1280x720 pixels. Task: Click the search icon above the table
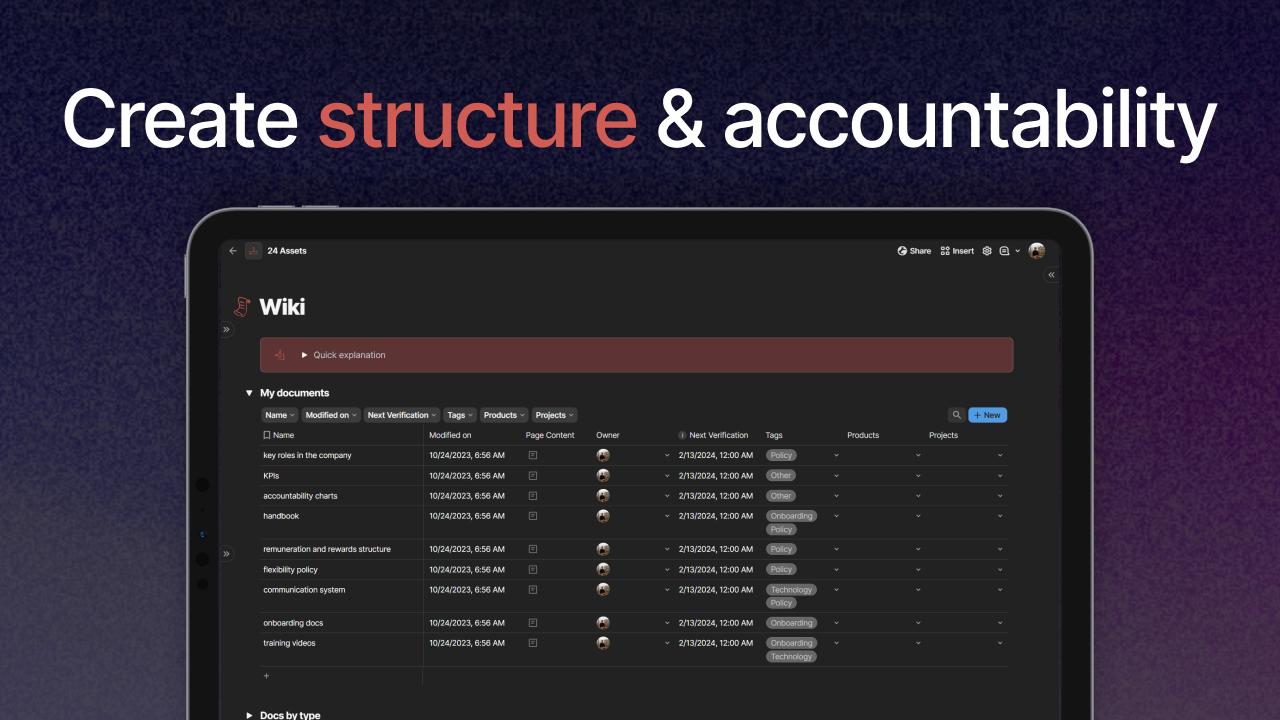point(956,415)
